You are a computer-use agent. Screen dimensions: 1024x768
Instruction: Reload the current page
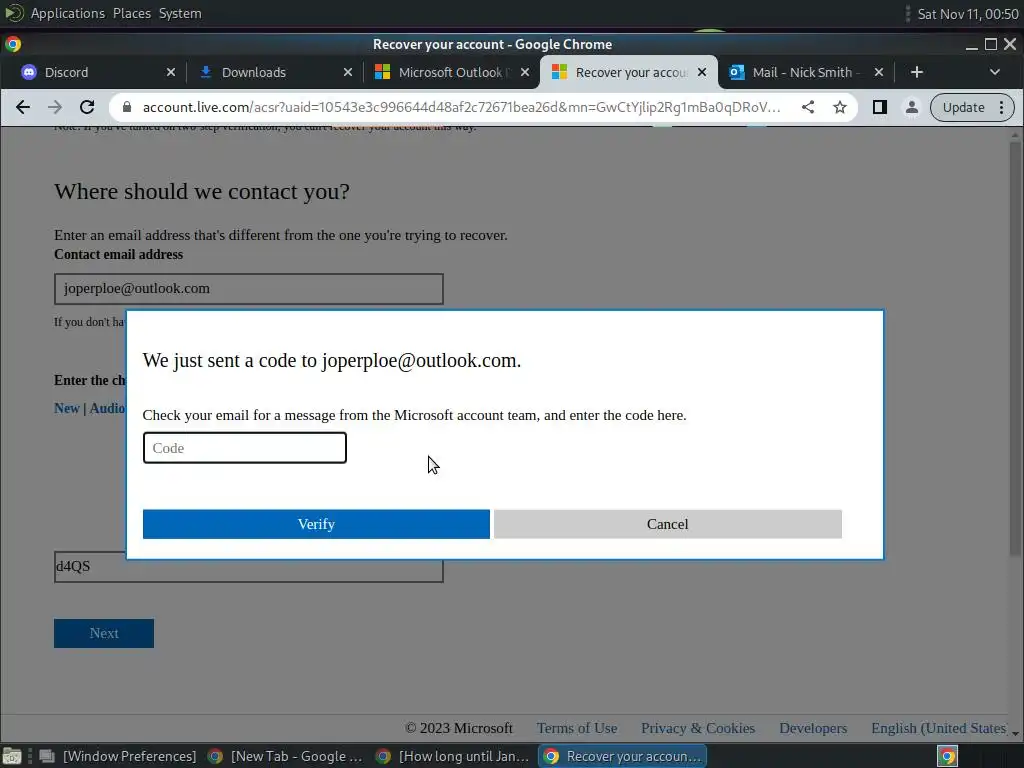pos(87,107)
